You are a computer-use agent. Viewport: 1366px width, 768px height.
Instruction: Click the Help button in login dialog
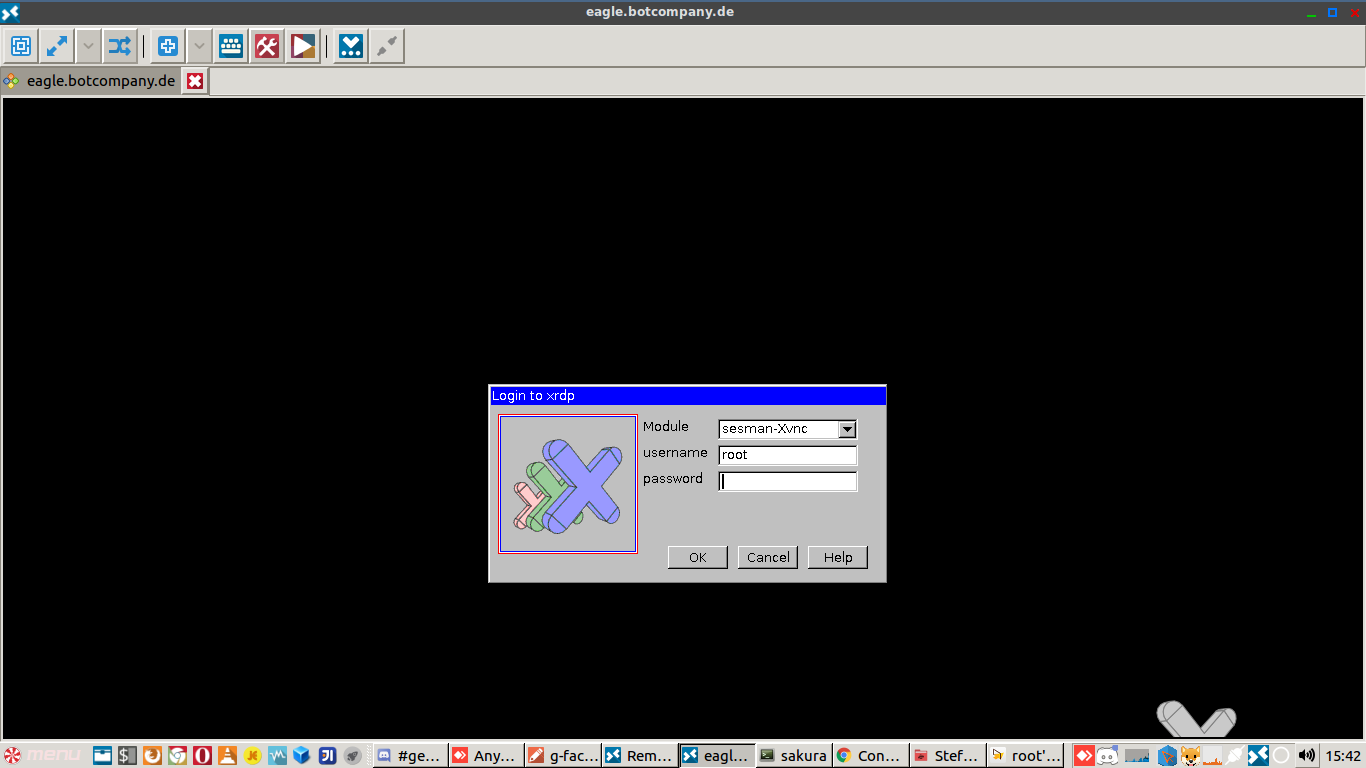click(837, 557)
